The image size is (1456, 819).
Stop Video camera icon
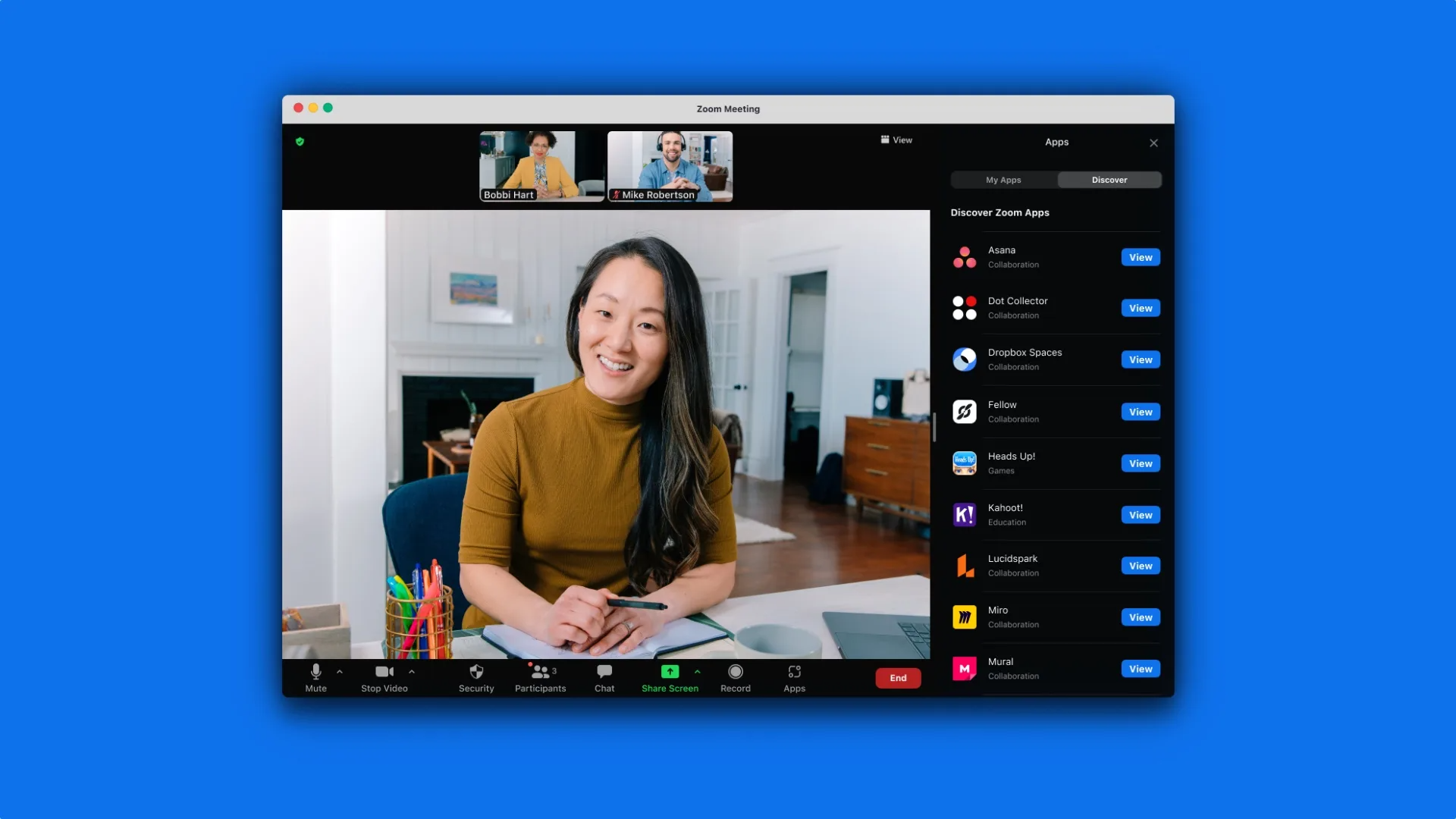(384, 672)
